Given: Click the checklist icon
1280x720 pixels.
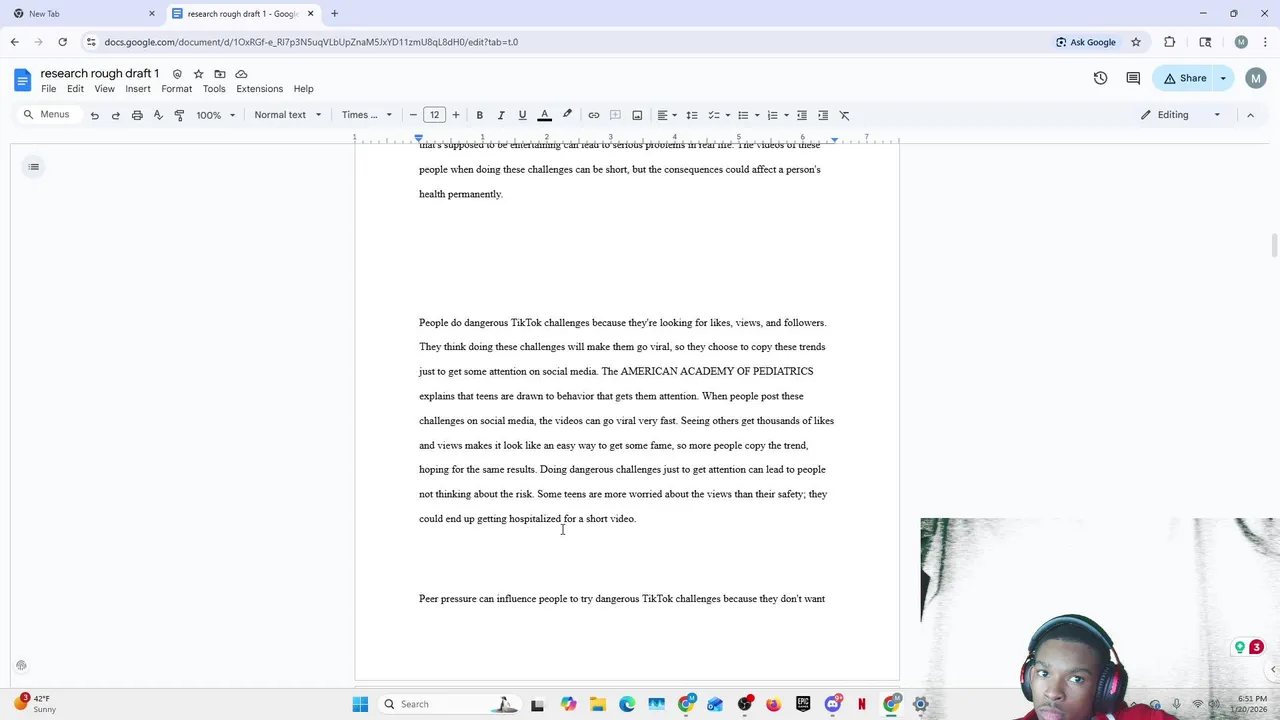Looking at the screenshot, I should tap(713, 115).
